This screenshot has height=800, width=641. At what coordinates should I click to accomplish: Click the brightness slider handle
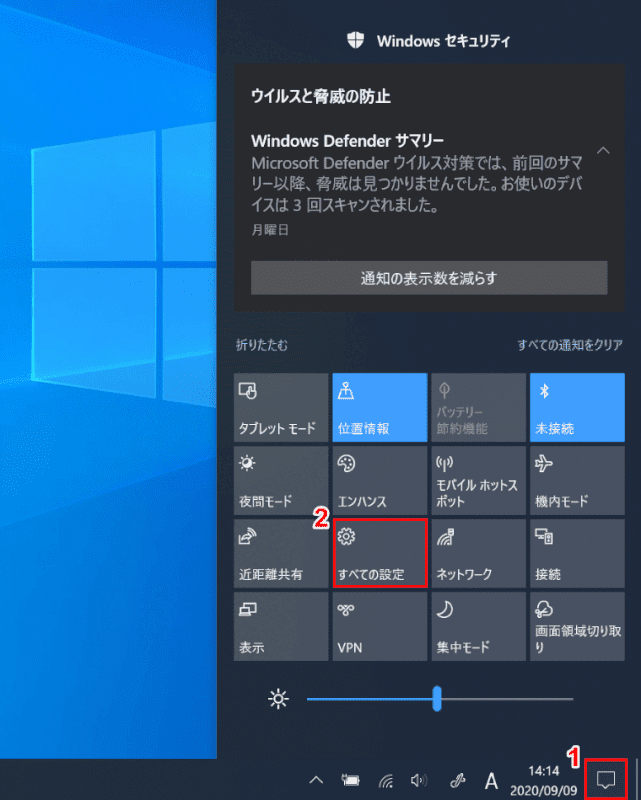[x=437, y=698]
